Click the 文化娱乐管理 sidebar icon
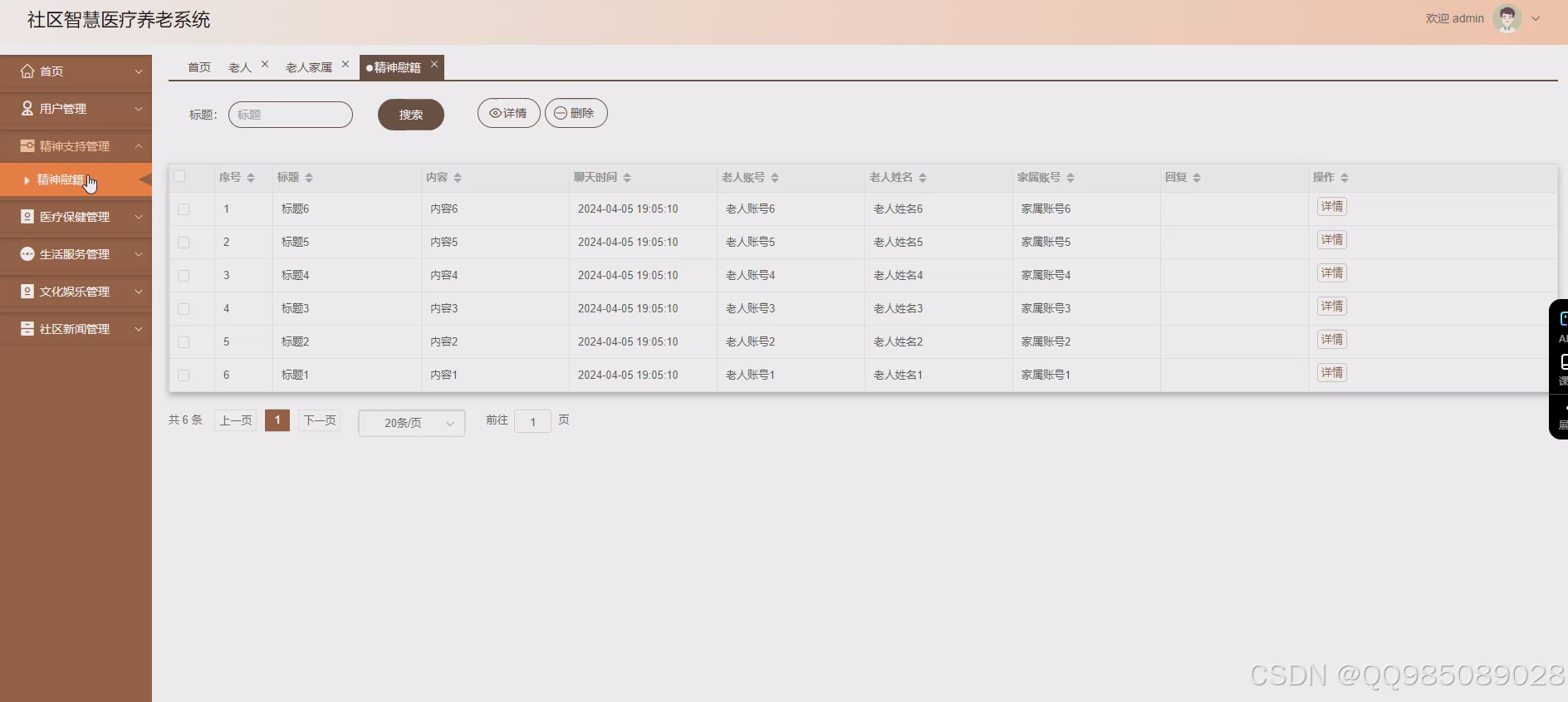Screen dimensions: 1568x702 [27, 292]
